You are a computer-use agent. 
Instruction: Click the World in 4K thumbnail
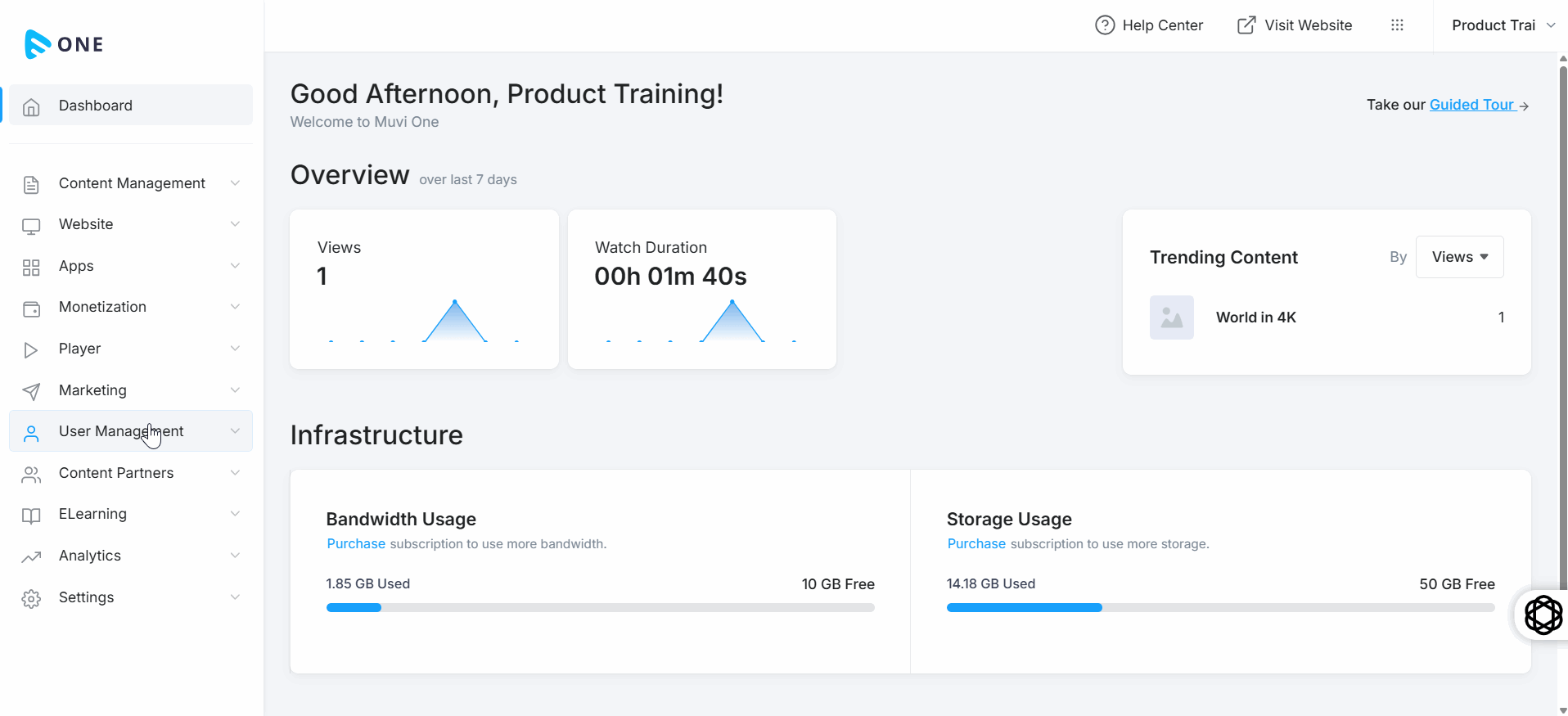point(1172,317)
